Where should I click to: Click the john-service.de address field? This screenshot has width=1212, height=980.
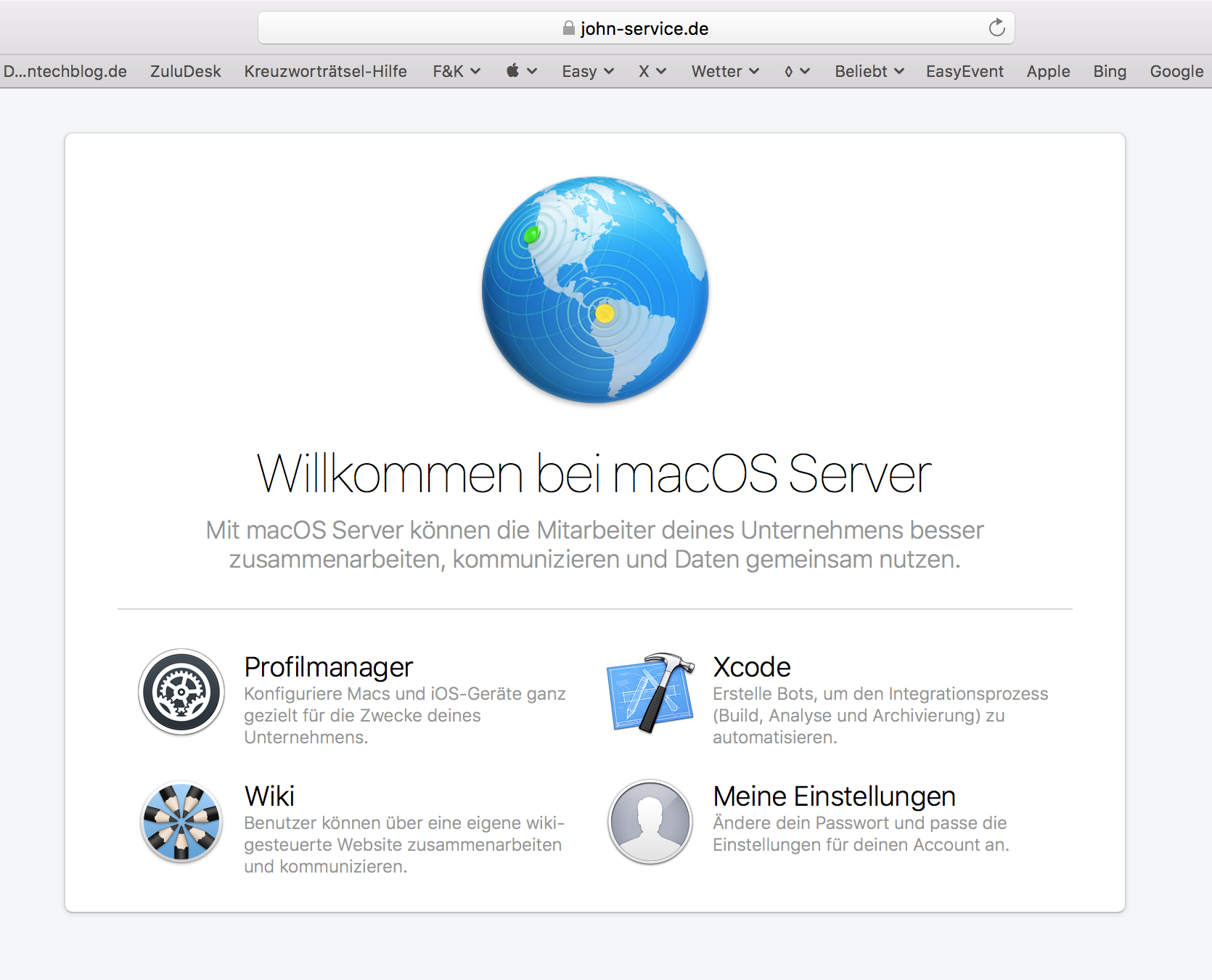click(x=636, y=28)
